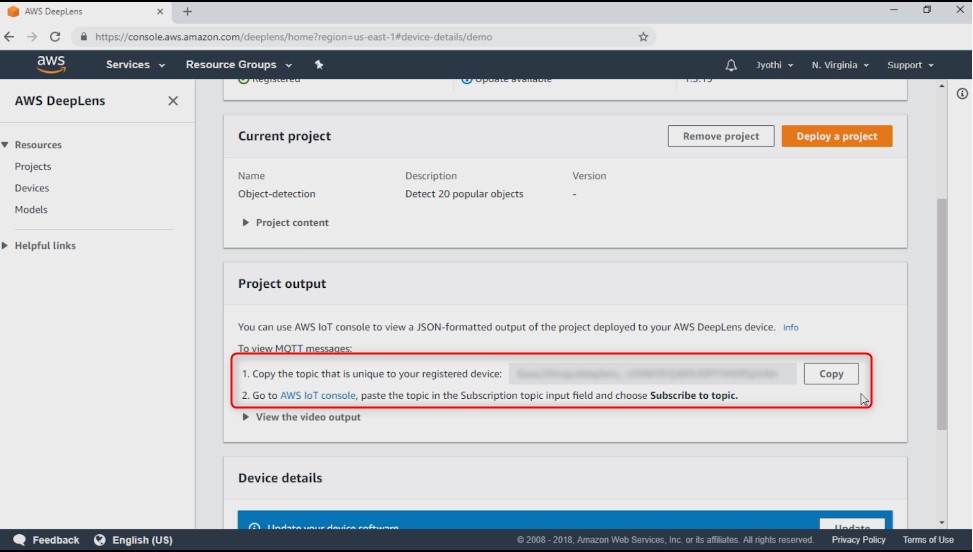Open the info panel icon at right edge
Image resolution: width=973 pixels, height=552 pixels.
click(x=962, y=94)
